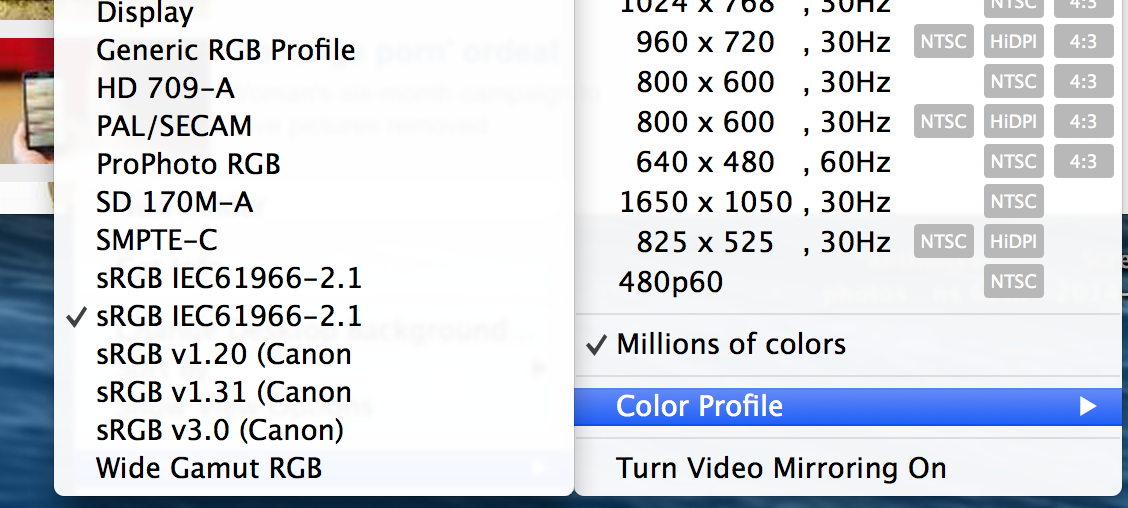1128x508 pixels.
Task: Select ProPhoto RGB from the profile list
Action: (x=188, y=164)
